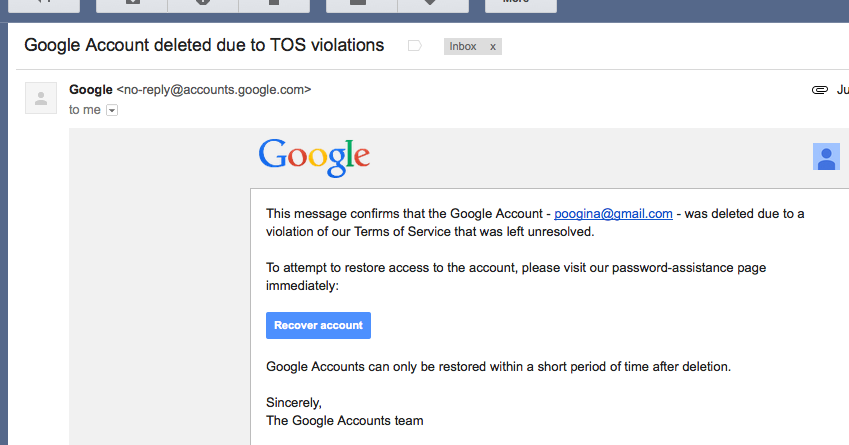Open the More actions menu
The width and height of the screenshot is (849, 445).
pos(519,3)
